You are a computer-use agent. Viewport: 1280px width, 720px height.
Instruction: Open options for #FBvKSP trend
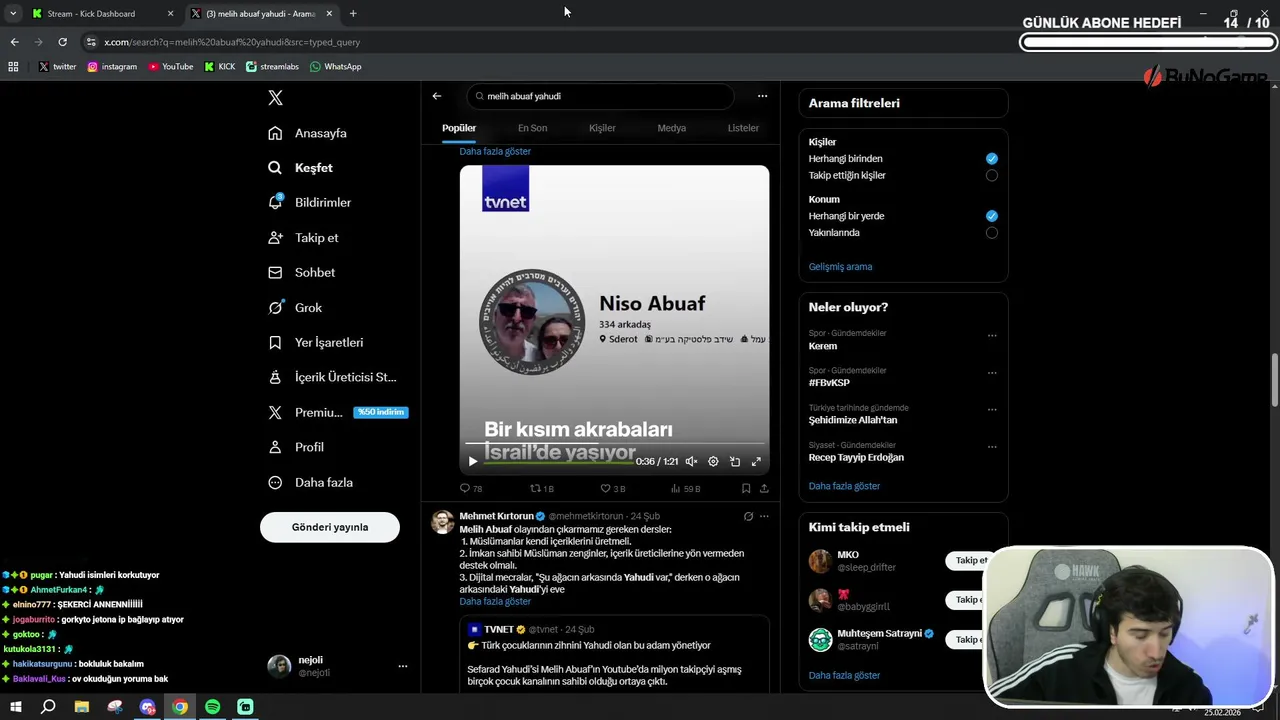point(992,372)
